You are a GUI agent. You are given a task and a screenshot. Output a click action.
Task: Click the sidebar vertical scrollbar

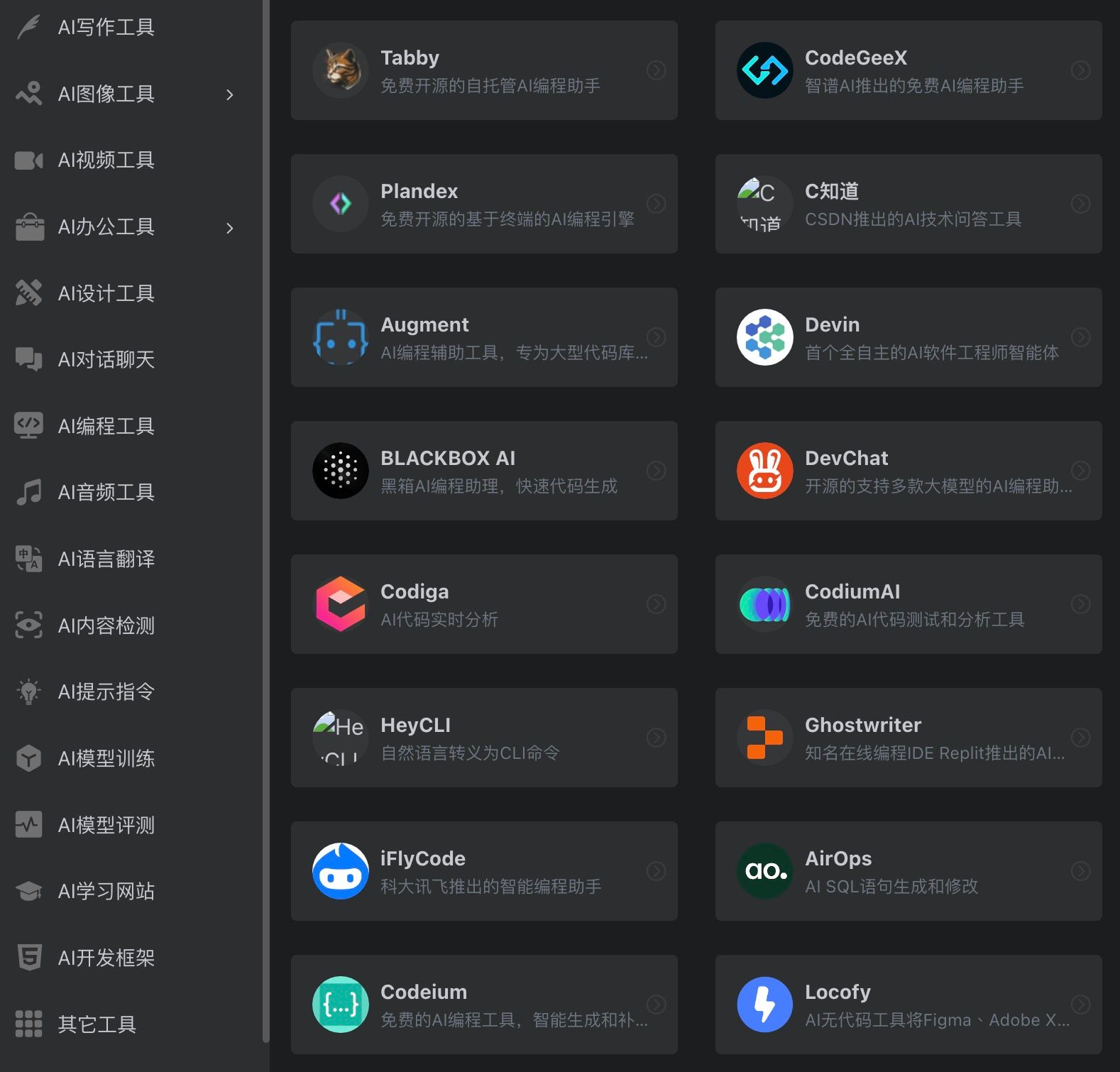[x=266, y=521]
